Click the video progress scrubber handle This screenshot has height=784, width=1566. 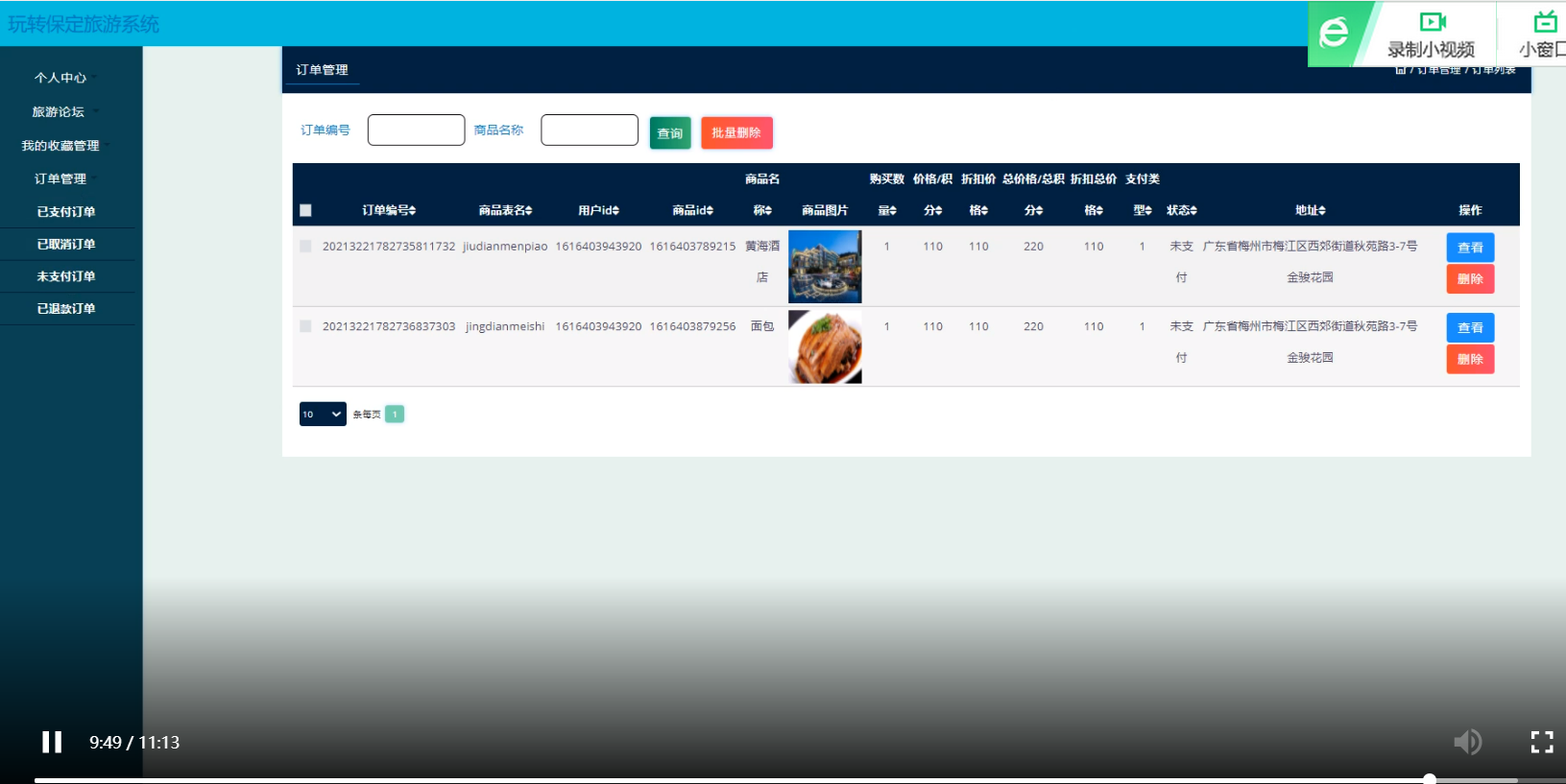pos(1430,779)
